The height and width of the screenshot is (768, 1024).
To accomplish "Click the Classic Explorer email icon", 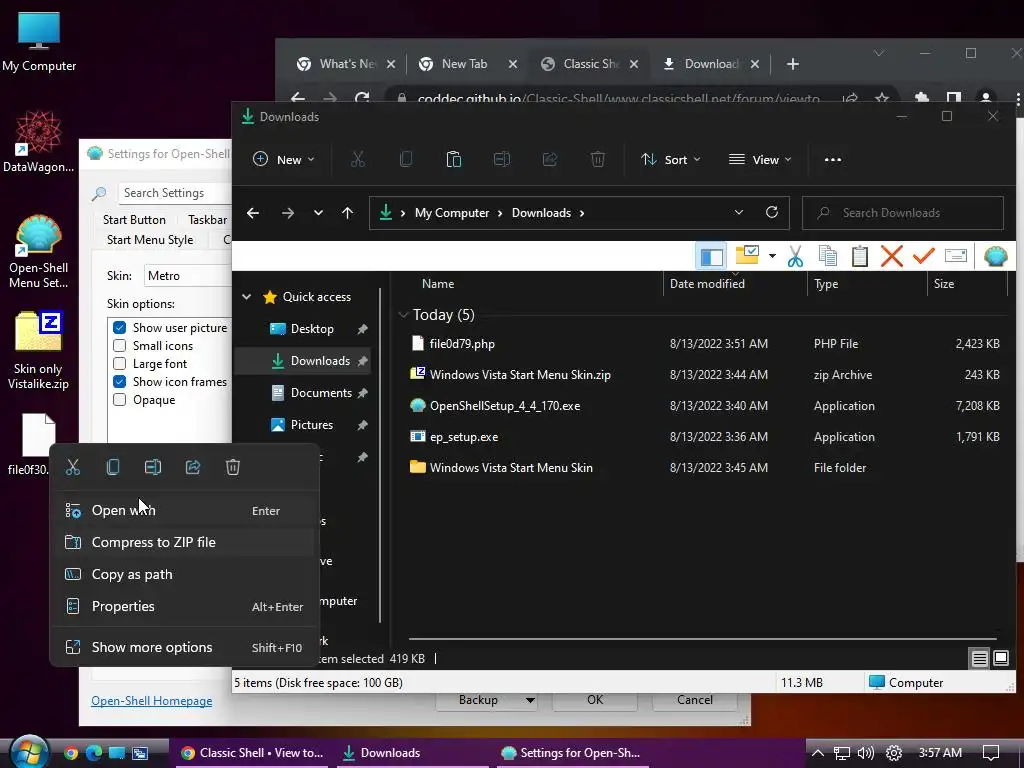I will 955,255.
